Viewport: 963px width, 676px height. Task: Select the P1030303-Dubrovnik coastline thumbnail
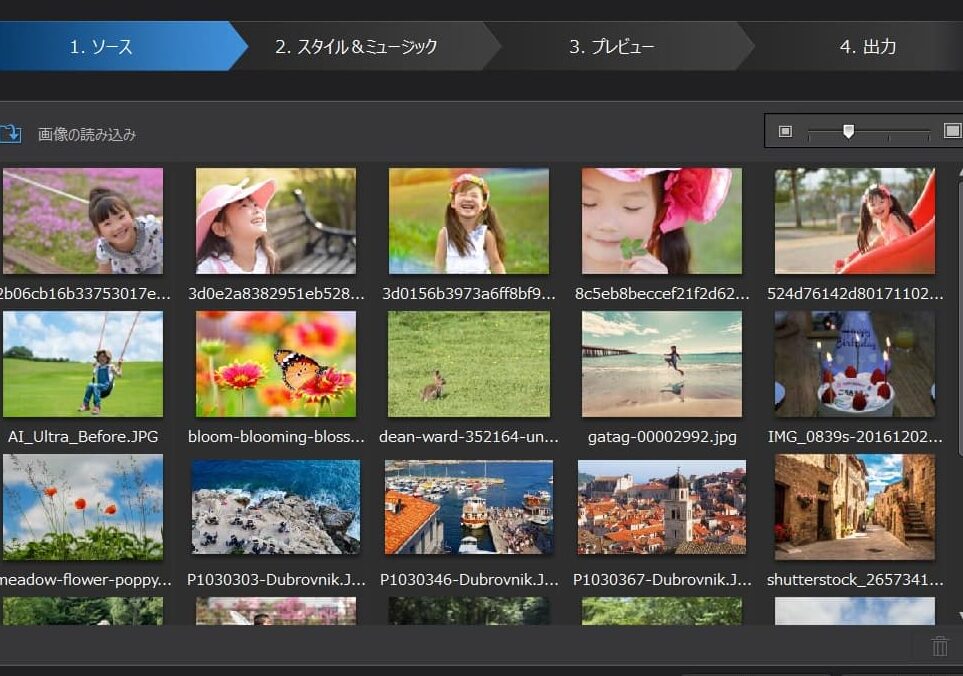pos(276,507)
